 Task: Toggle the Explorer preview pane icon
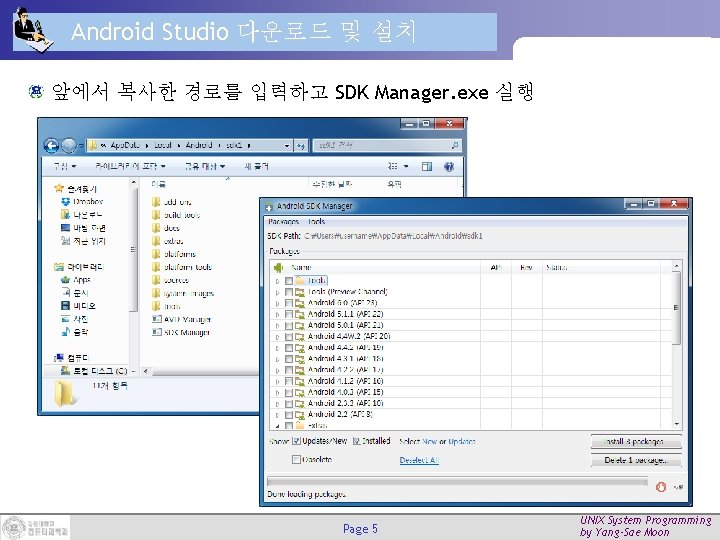(427, 166)
